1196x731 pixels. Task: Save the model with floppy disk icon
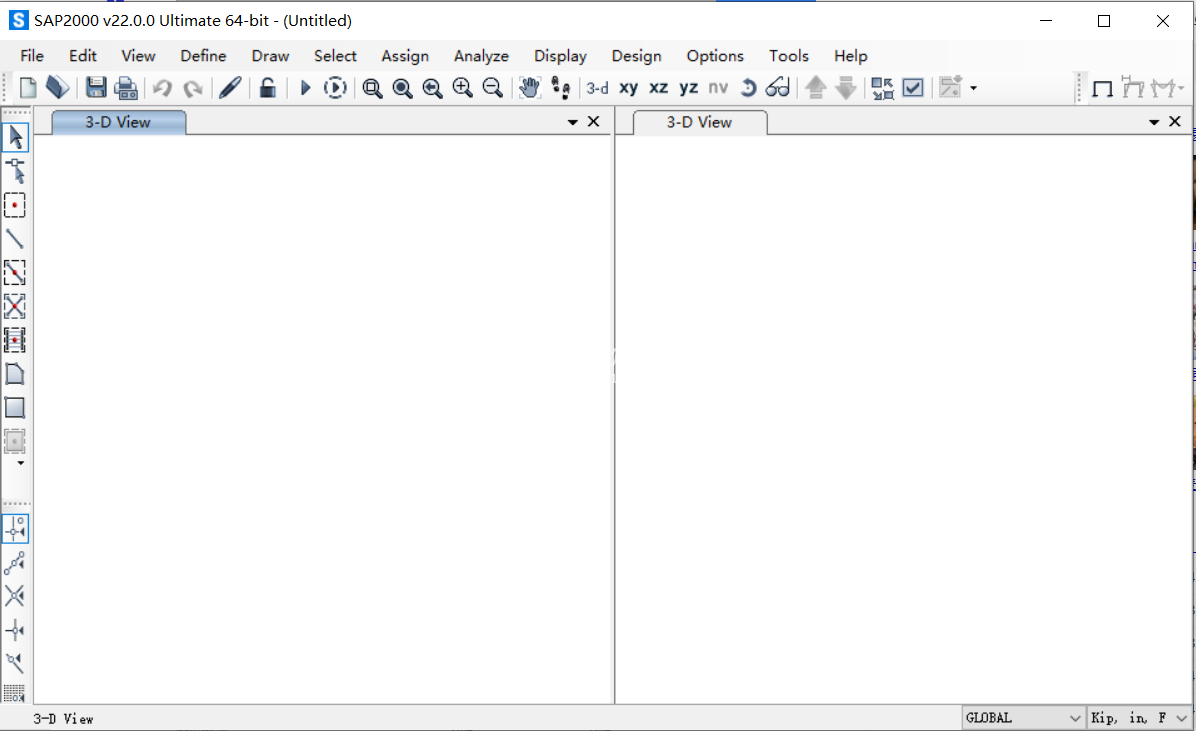pyautogui.click(x=95, y=88)
